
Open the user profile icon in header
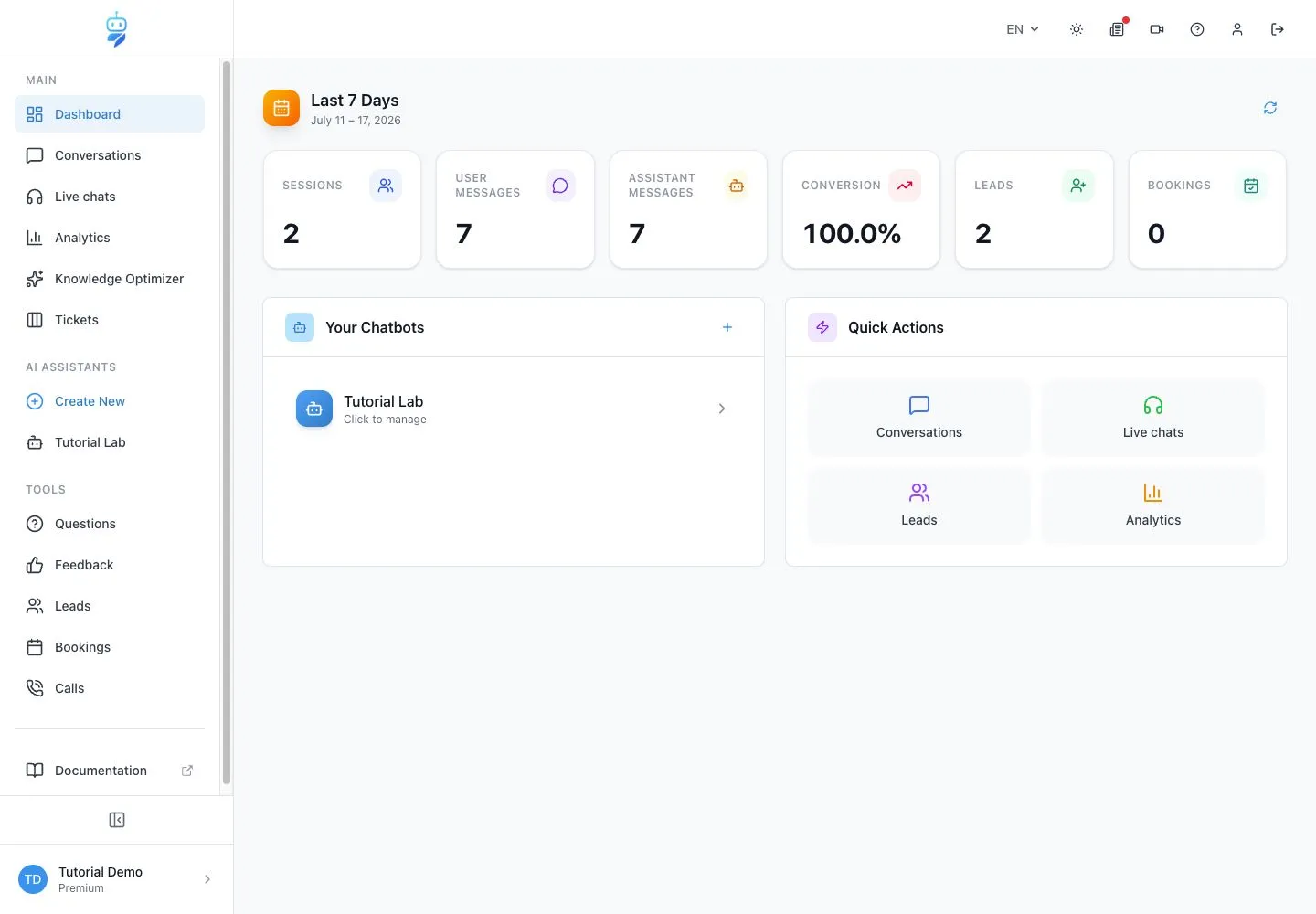coord(1237,29)
